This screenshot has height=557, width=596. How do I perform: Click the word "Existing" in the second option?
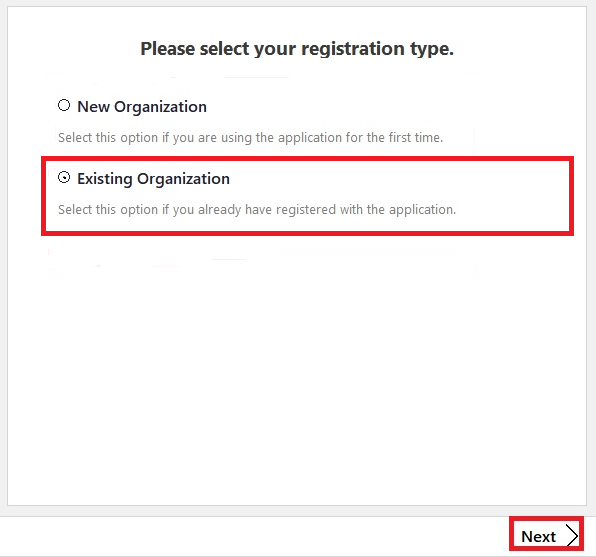105,179
